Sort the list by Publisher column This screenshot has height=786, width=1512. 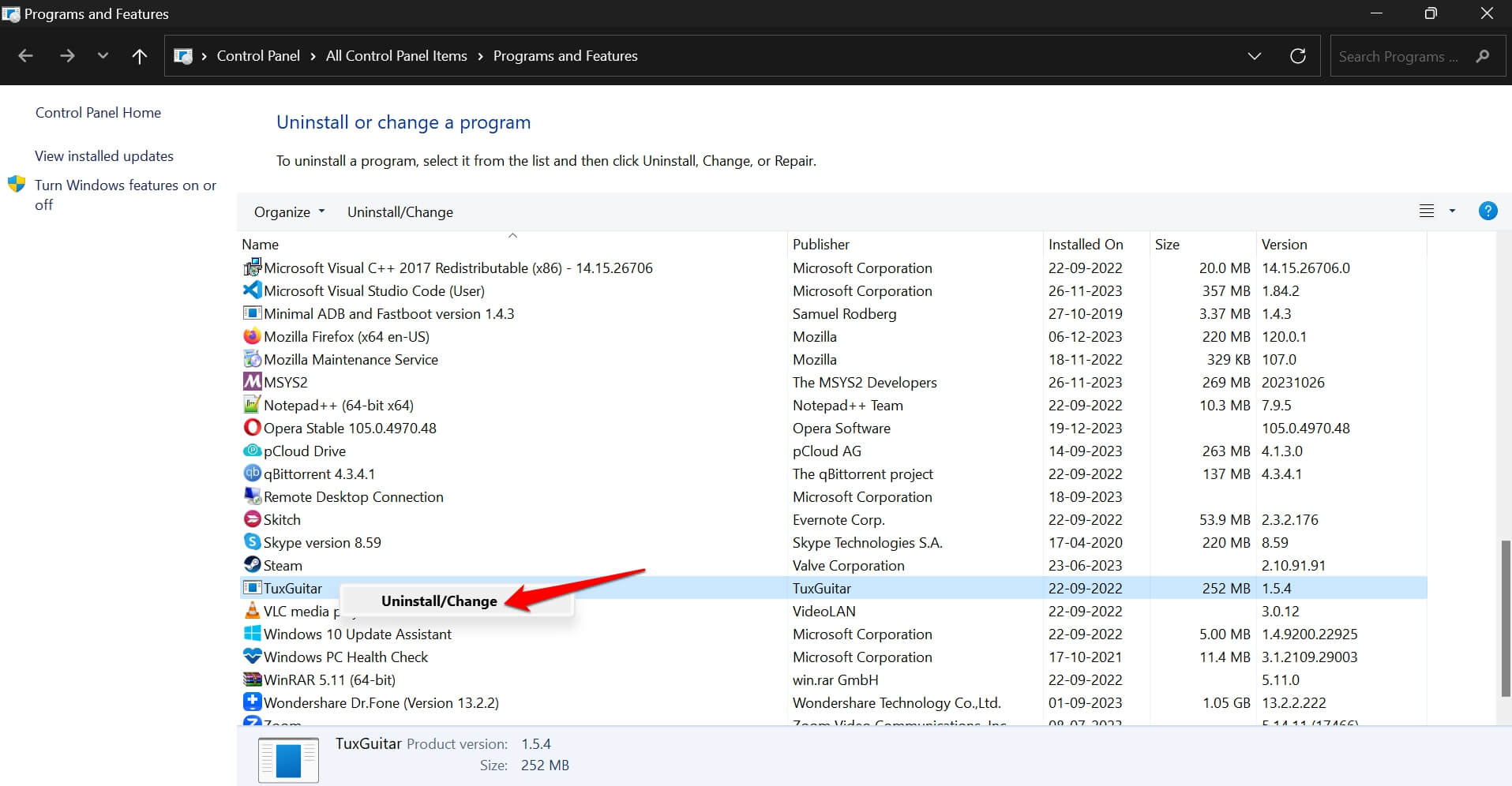pyautogui.click(x=821, y=245)
